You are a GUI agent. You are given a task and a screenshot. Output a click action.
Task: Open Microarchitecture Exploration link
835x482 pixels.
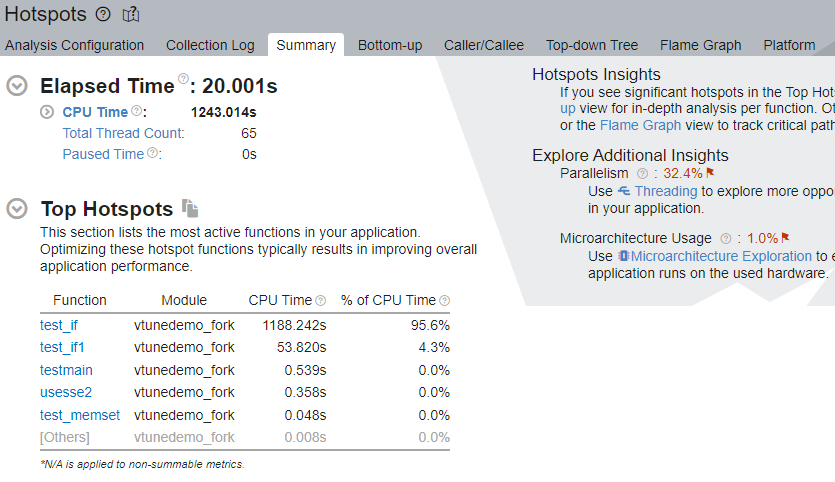click(x=721, y=256)
